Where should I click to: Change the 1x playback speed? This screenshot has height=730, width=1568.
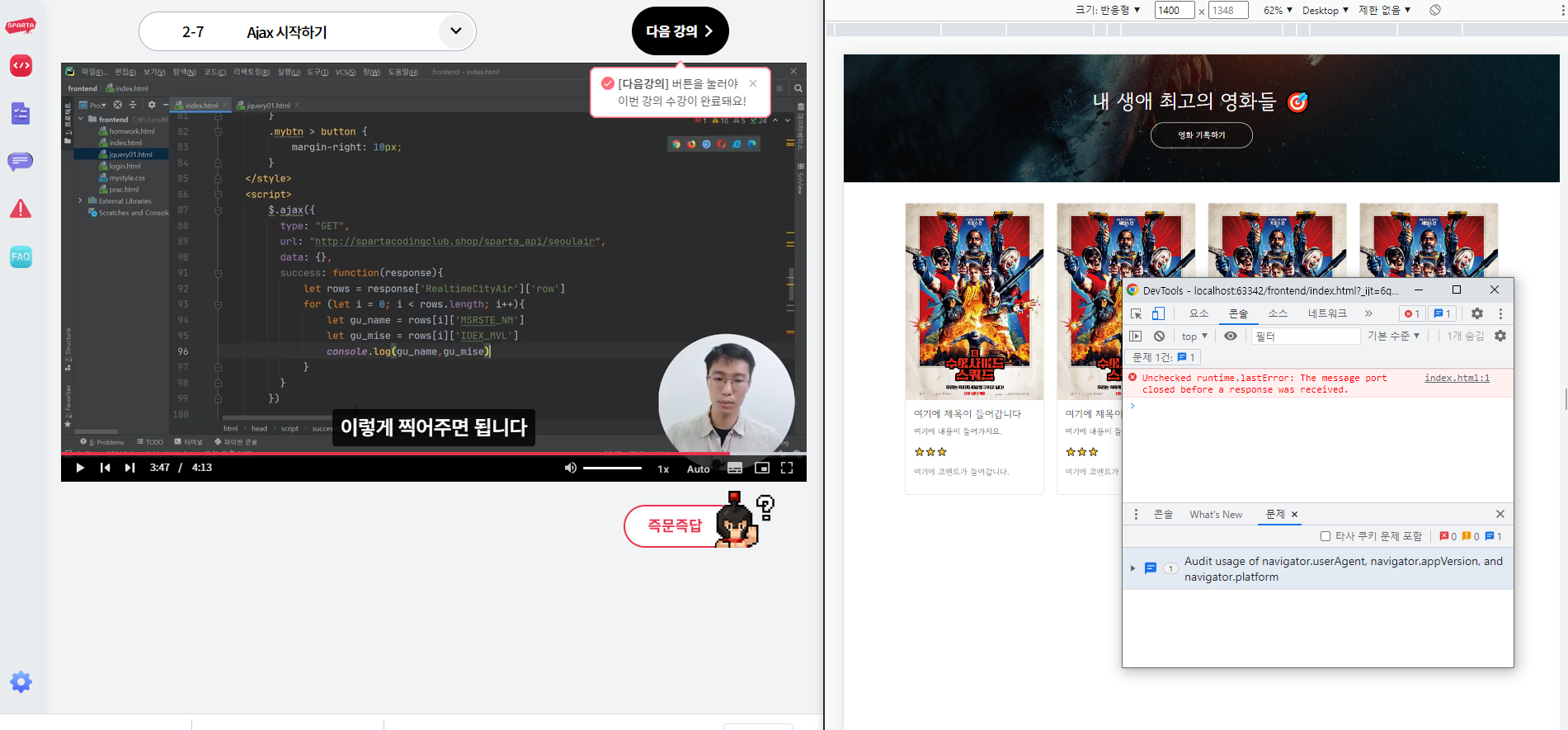click(x=663, y=469)
